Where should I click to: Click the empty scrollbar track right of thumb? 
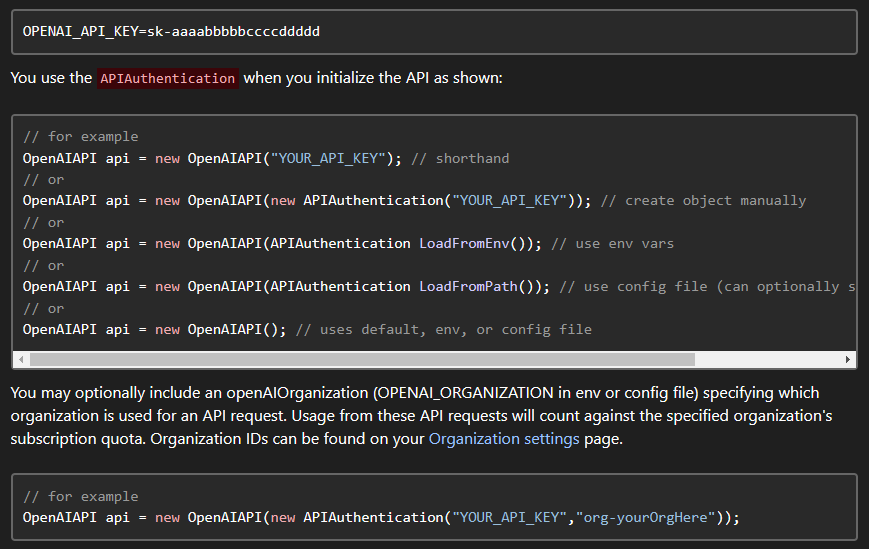768,360
